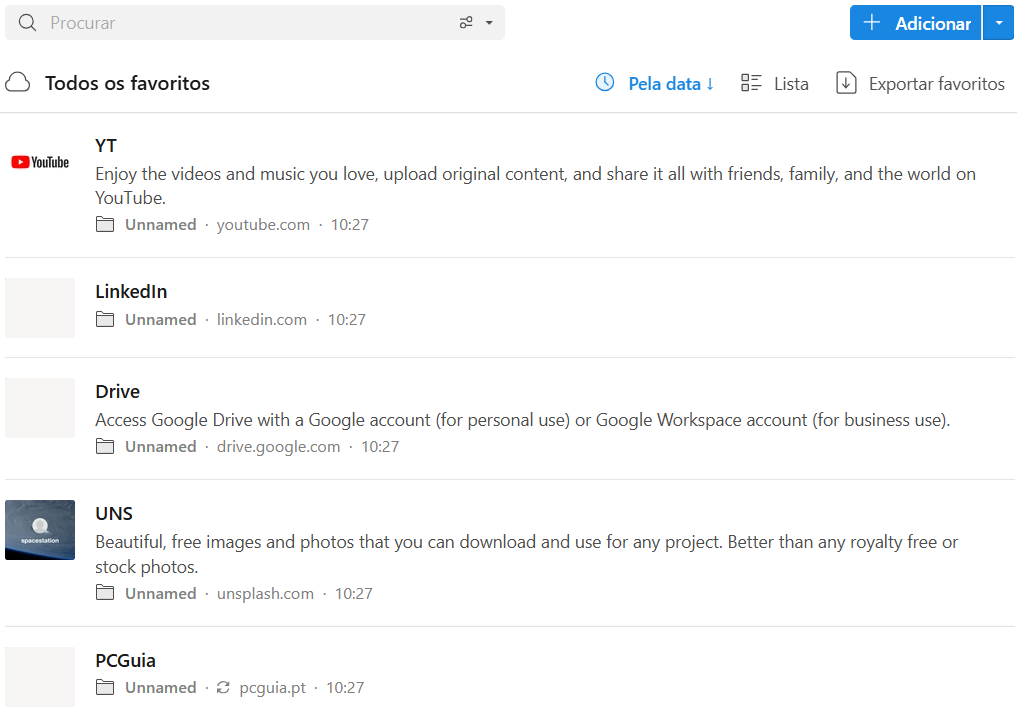Click the export download icon

click(x=846, y=83)
